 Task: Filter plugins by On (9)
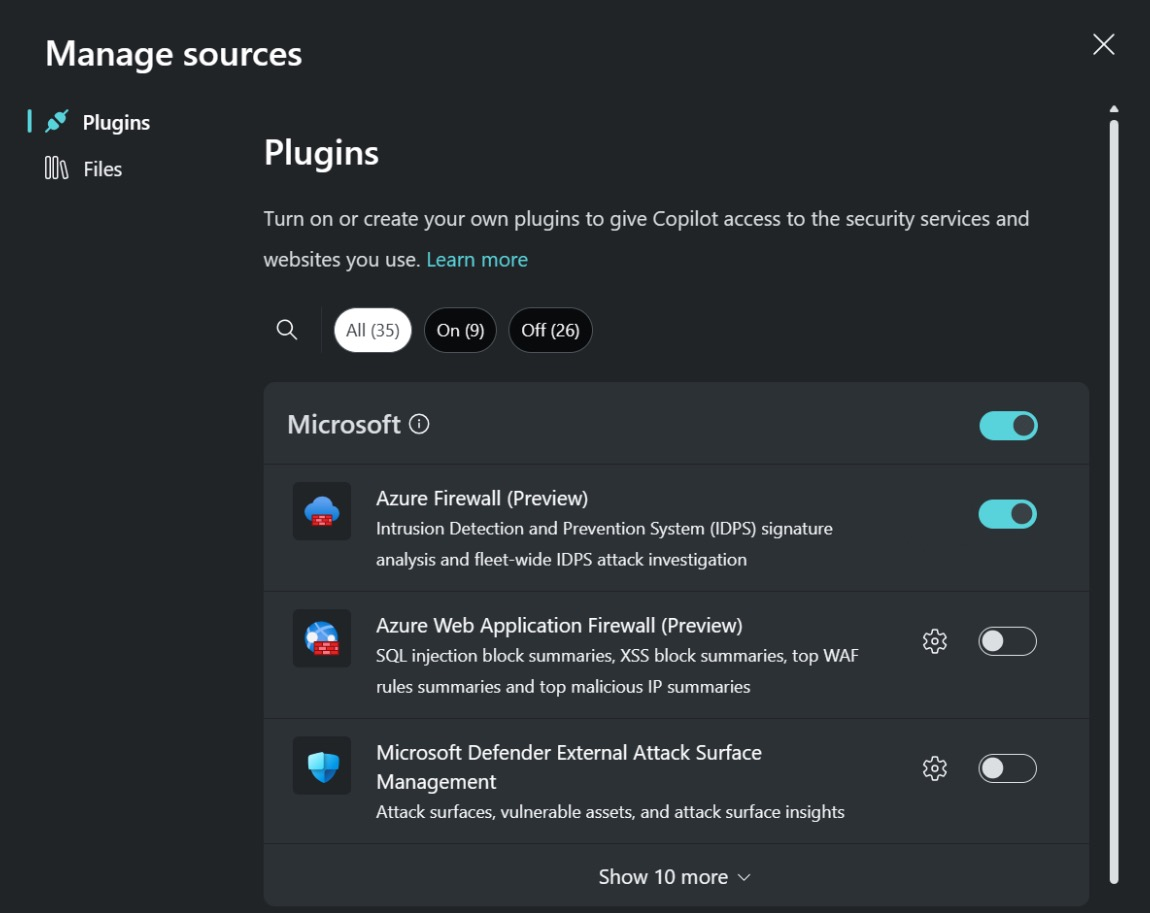point(460,330)
